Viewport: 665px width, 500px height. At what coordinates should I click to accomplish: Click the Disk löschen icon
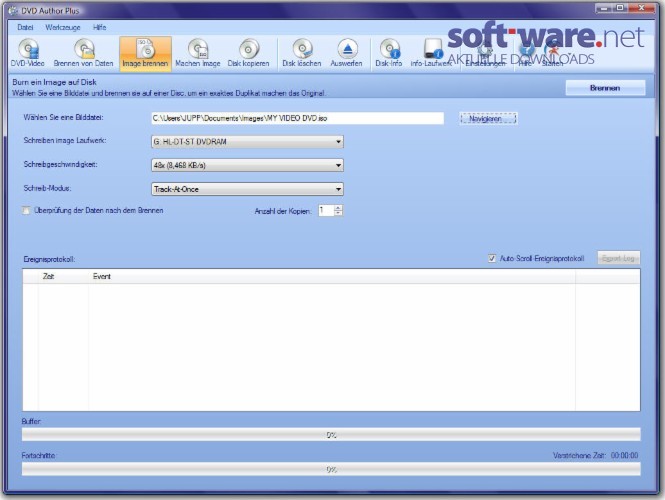(302, 53)
